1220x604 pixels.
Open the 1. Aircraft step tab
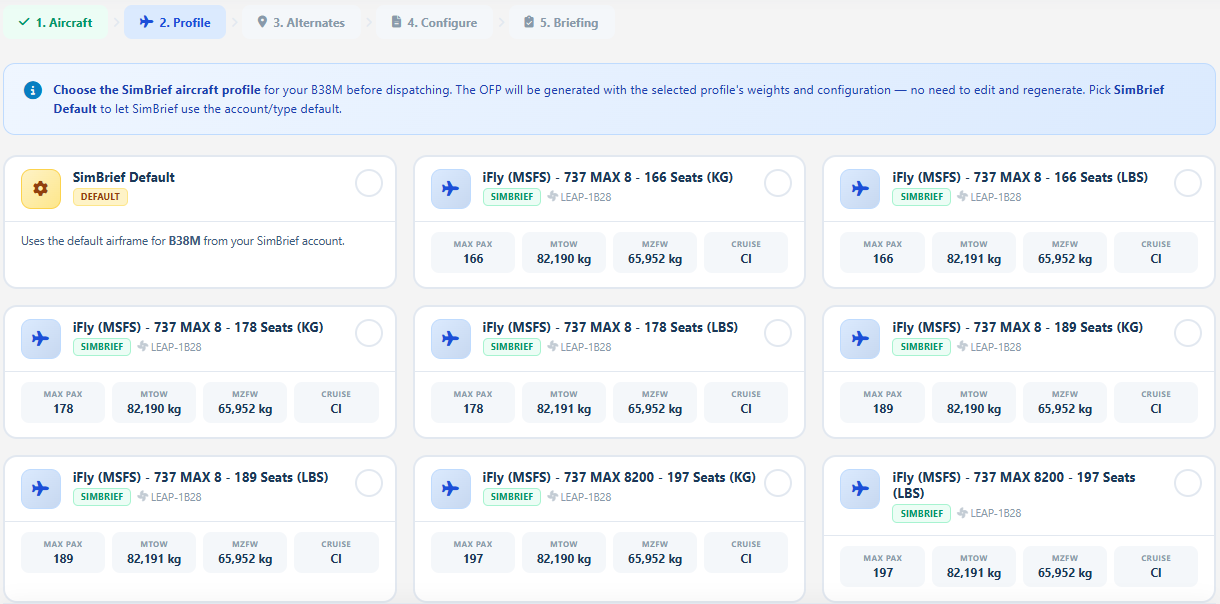click(55, 22)
